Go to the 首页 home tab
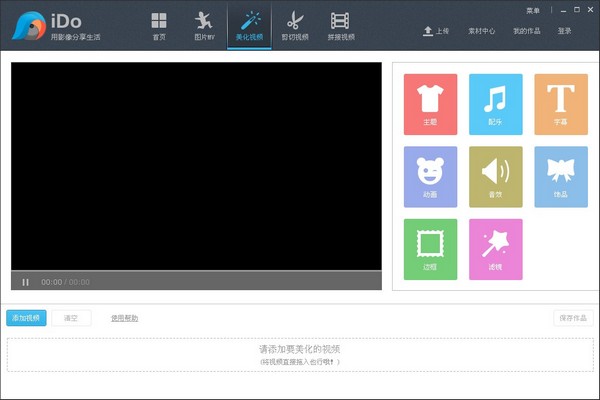The width and height of the screenshot is (600, 400). click(159, 26)
